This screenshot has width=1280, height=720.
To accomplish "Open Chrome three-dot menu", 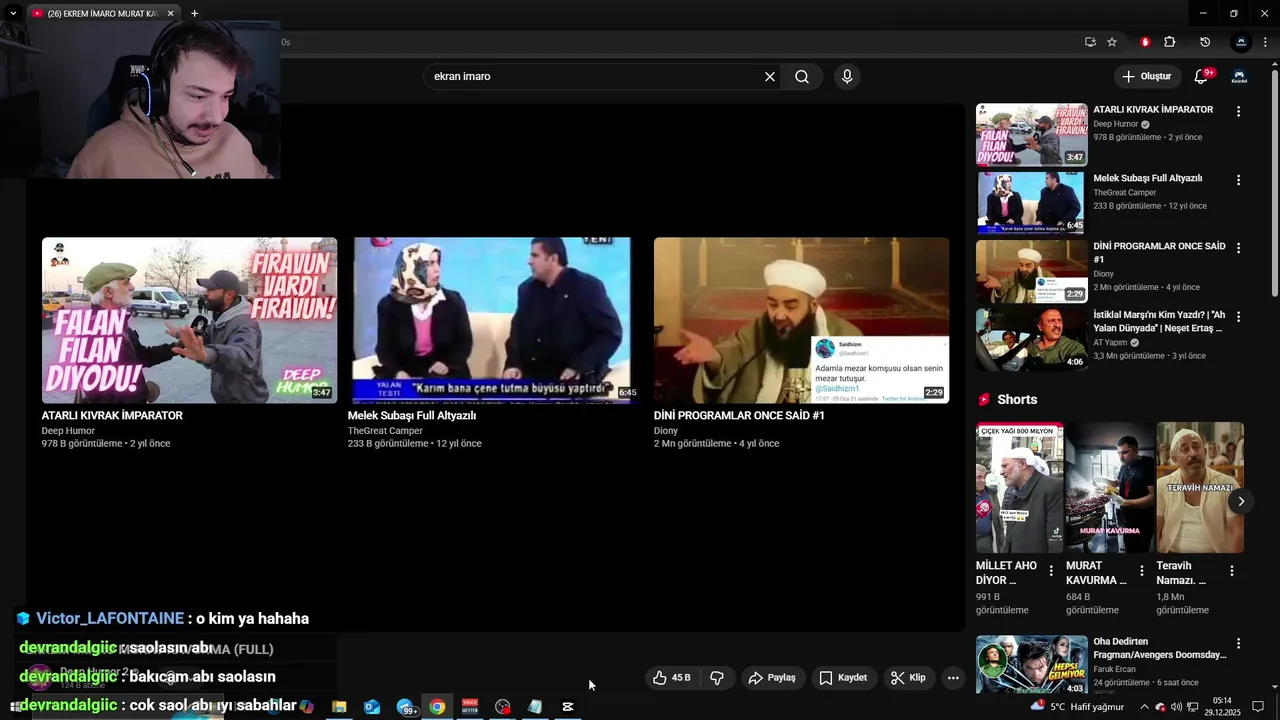I will tap(1266, 42).
